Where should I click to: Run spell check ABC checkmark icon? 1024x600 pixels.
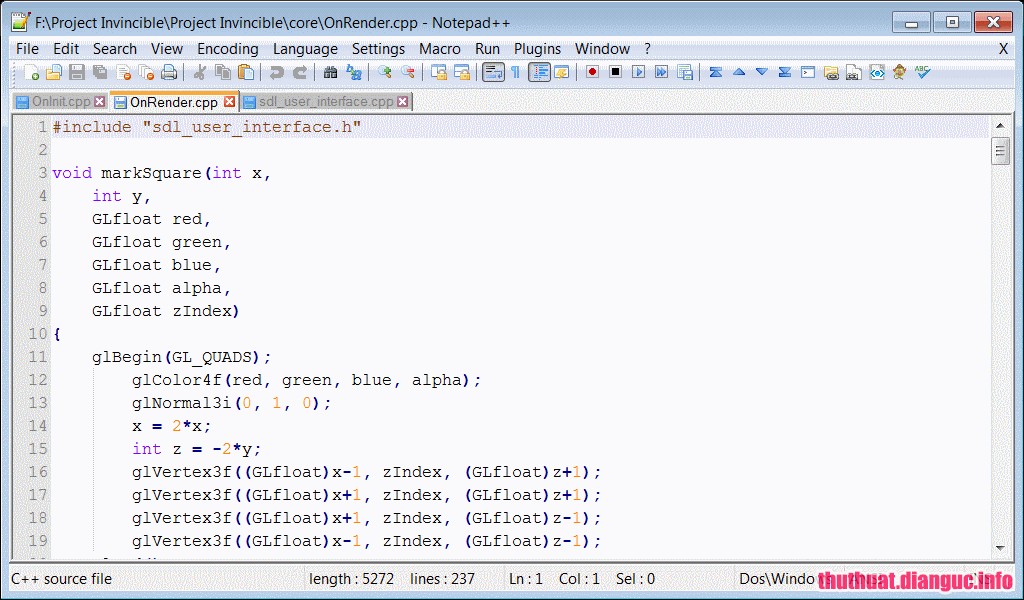(x=923, y=72)
